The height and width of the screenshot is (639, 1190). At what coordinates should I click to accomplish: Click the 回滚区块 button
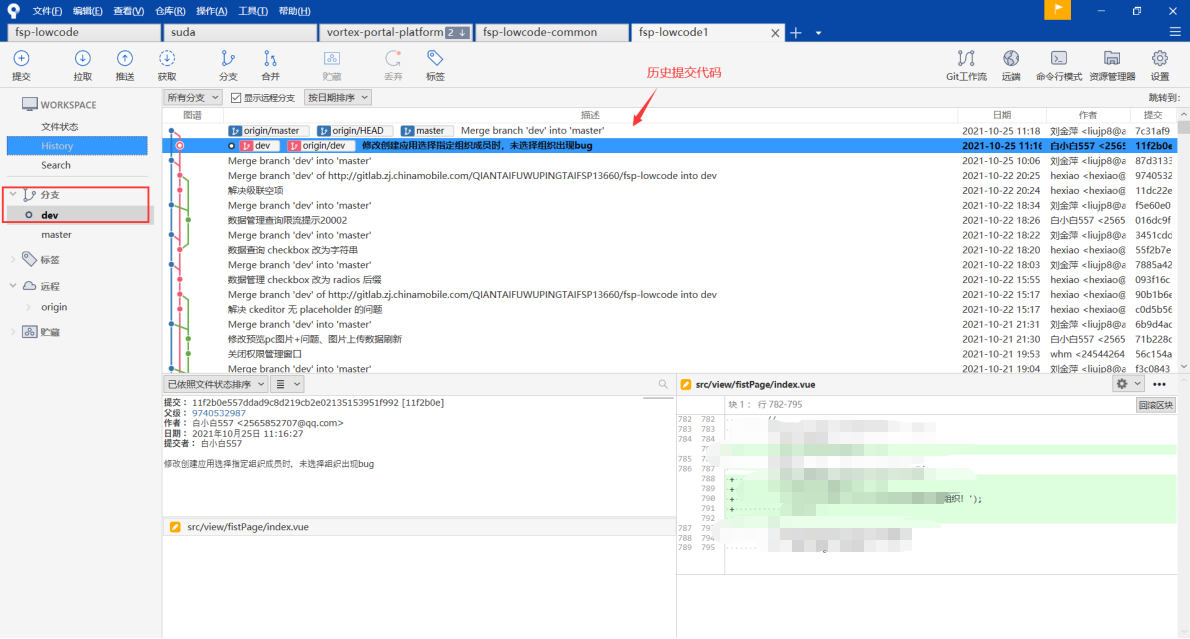[1155, 404]
